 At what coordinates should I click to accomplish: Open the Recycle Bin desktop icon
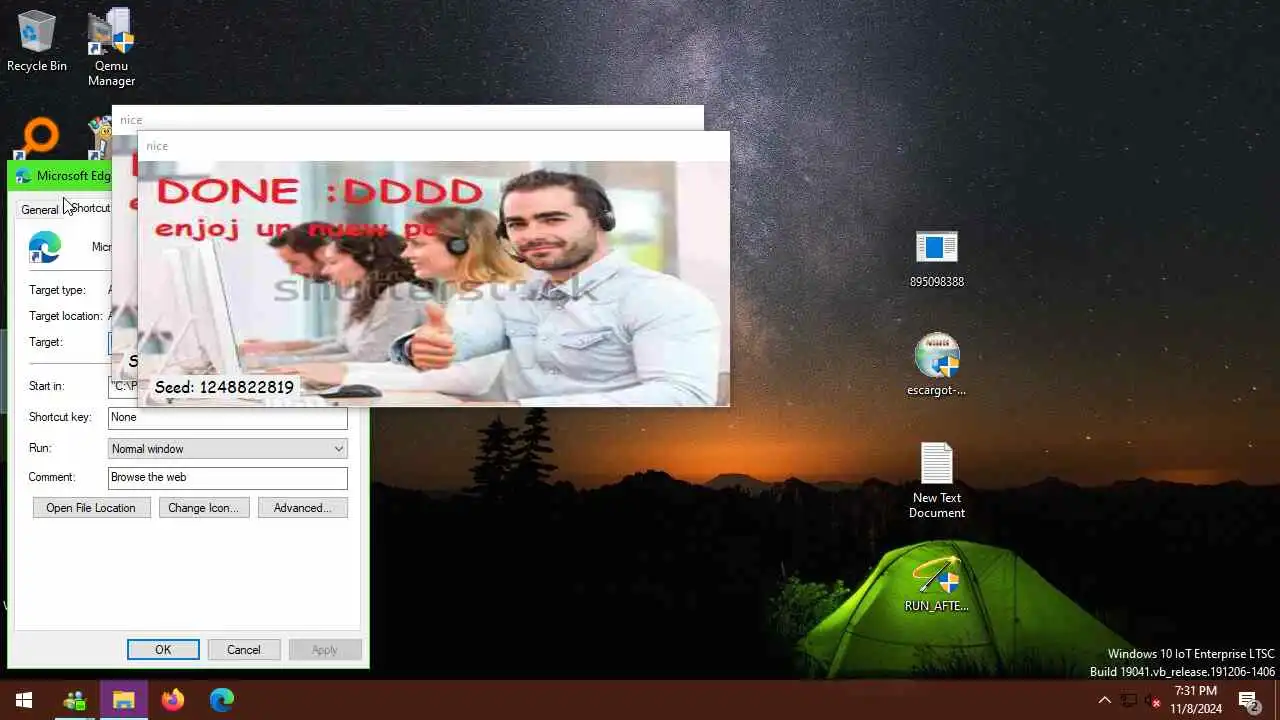tap(37, 41)
